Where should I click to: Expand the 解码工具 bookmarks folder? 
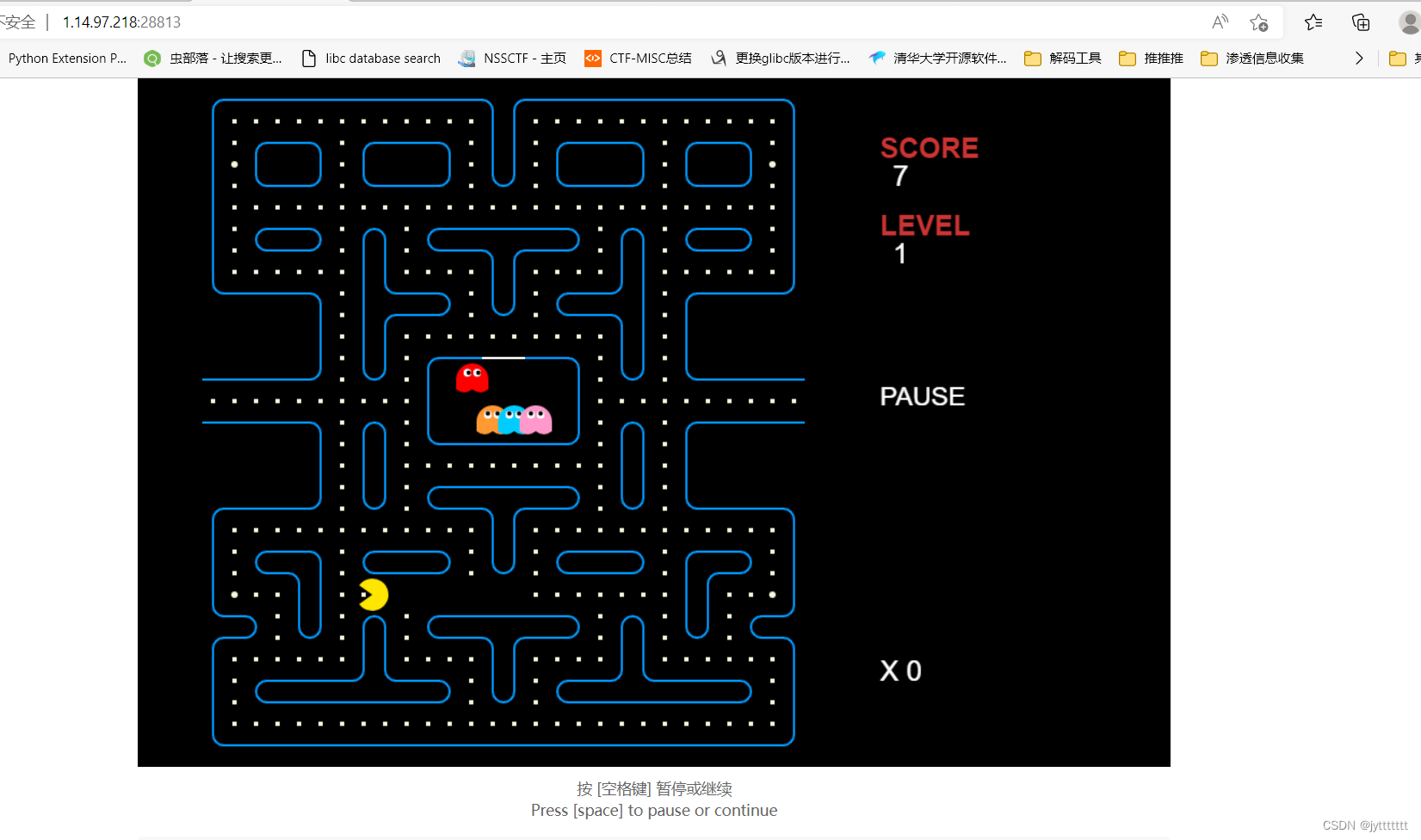(1063, 59)
